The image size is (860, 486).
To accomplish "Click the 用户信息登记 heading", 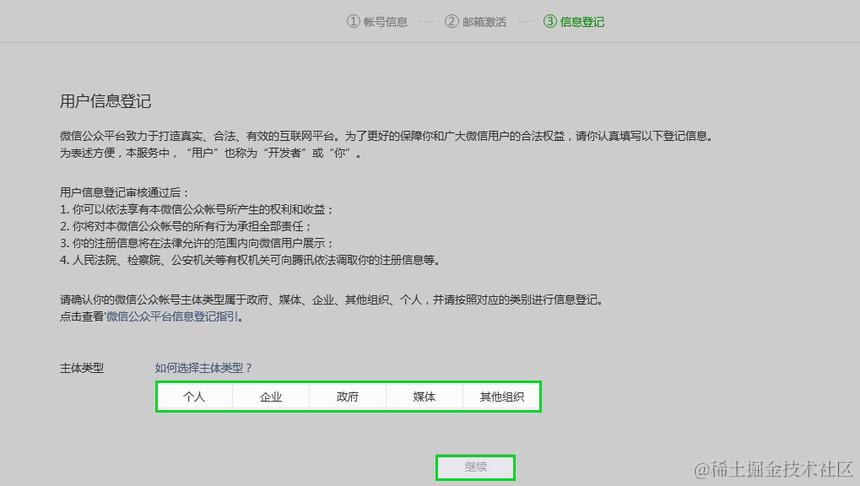I will (x=105, y=101).
